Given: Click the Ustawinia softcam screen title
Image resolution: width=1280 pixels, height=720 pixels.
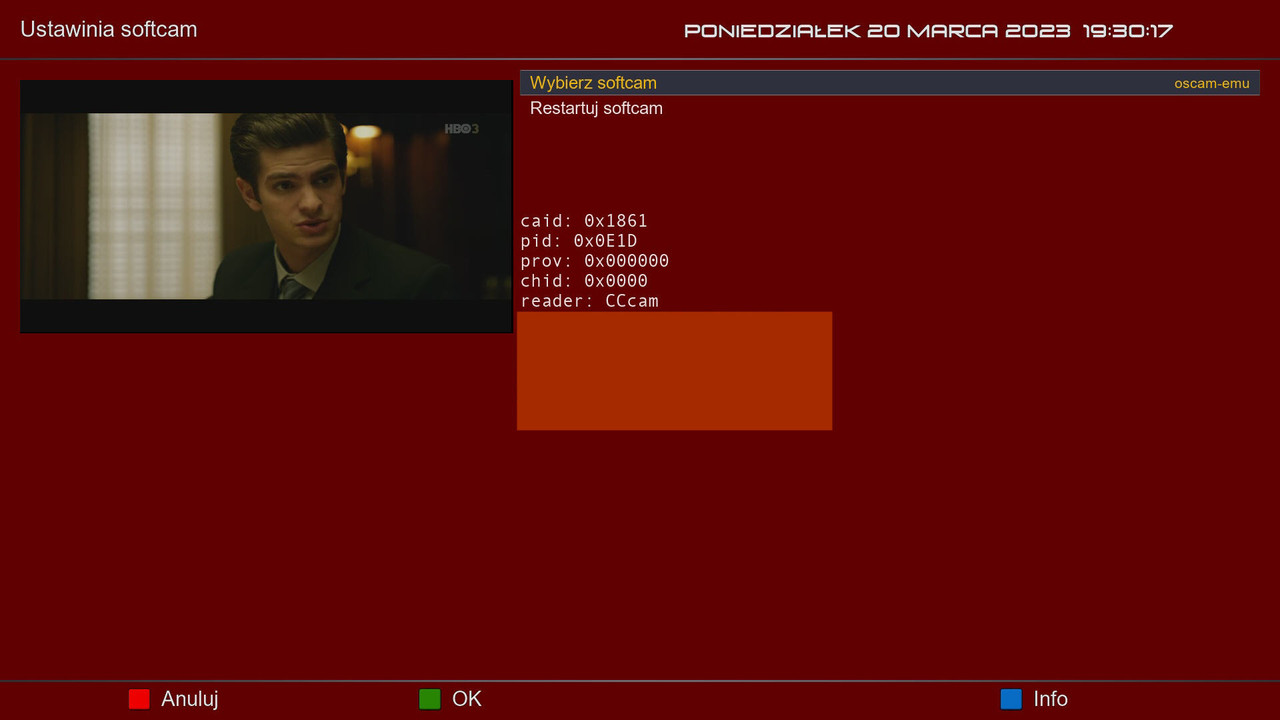Looking at the screenshot, I should point(109,29).
